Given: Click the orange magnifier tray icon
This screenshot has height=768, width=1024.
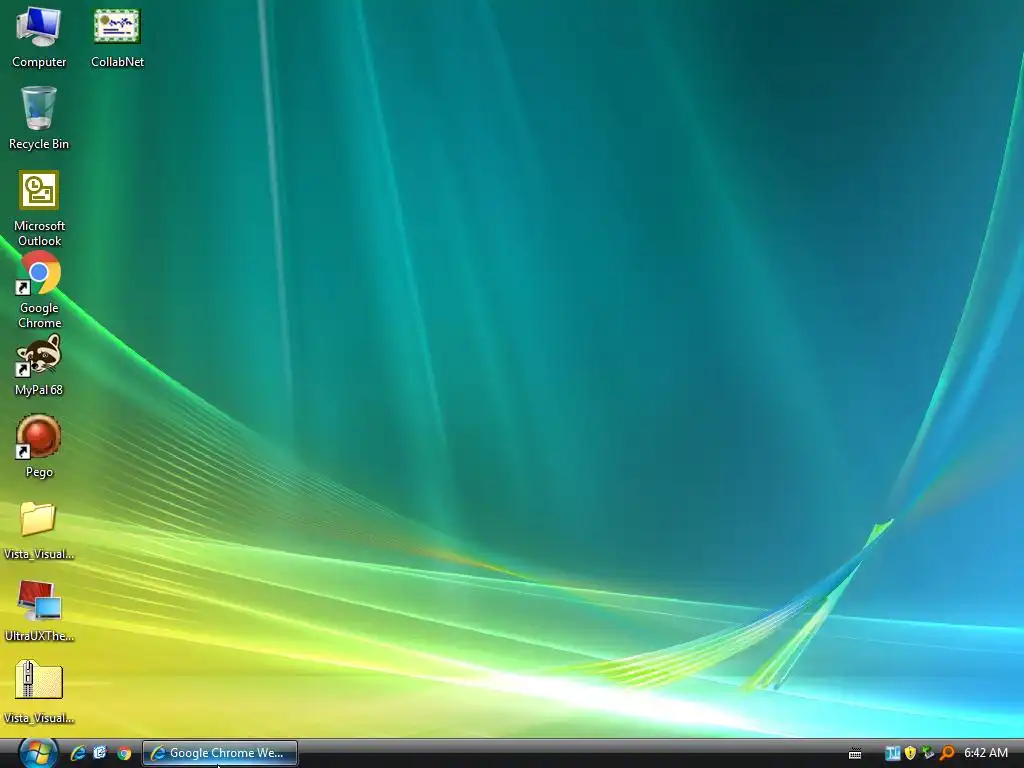Looking at the screenshot, I should [x=946, y=753].
